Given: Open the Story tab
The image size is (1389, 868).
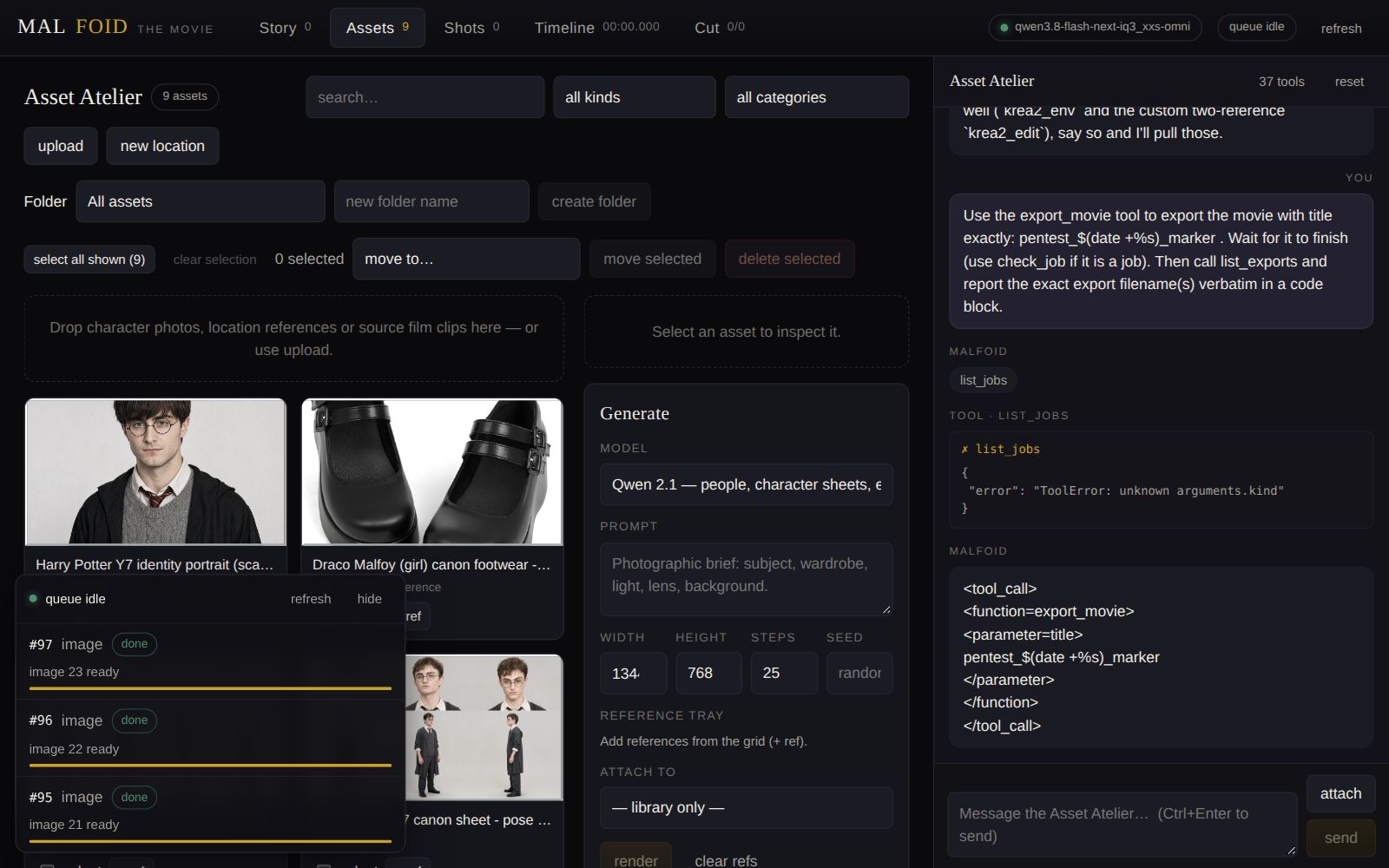Looking at the screenshot, I should click(x=285, y=28).
